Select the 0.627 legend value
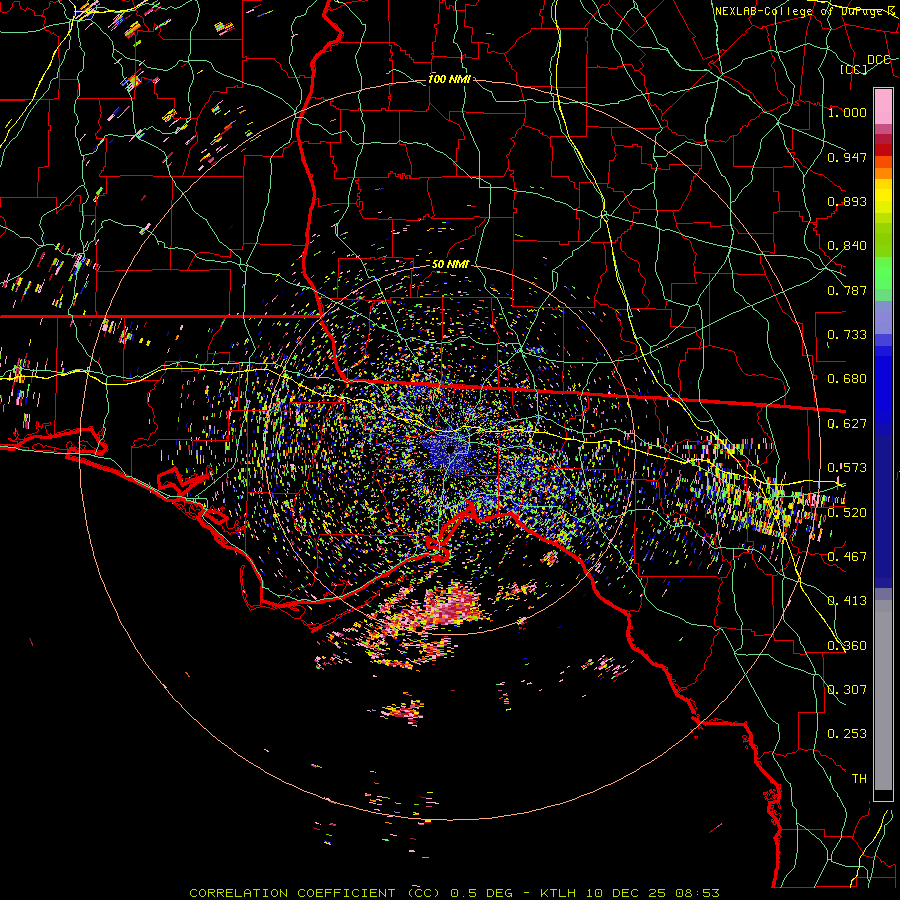The height and width of the screenshot is (900, 900). [847, 424]
